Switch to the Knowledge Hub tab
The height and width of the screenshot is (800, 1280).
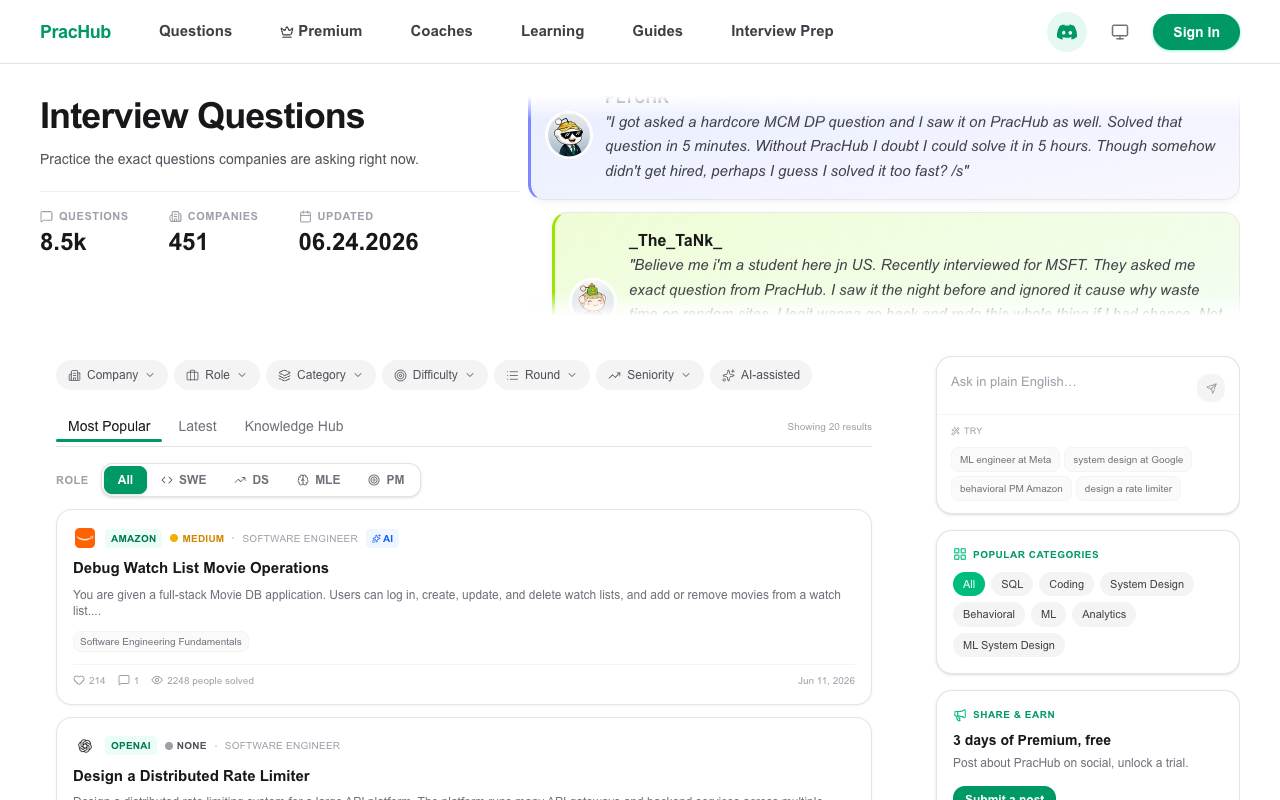pos(294,426)
